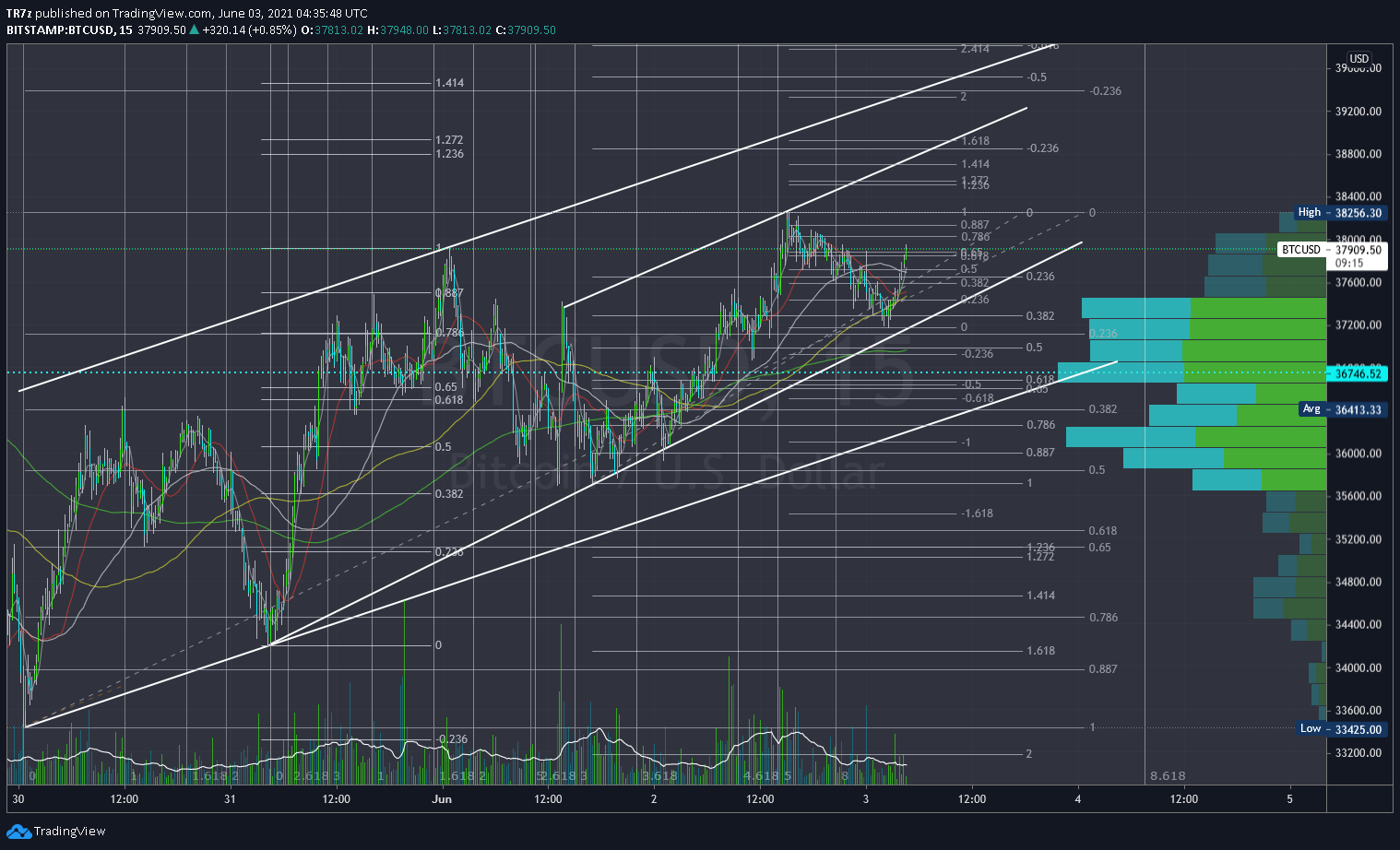1400x850 pixels.
Task: Click the 30 date on the time axis
Action: [18, 799]
